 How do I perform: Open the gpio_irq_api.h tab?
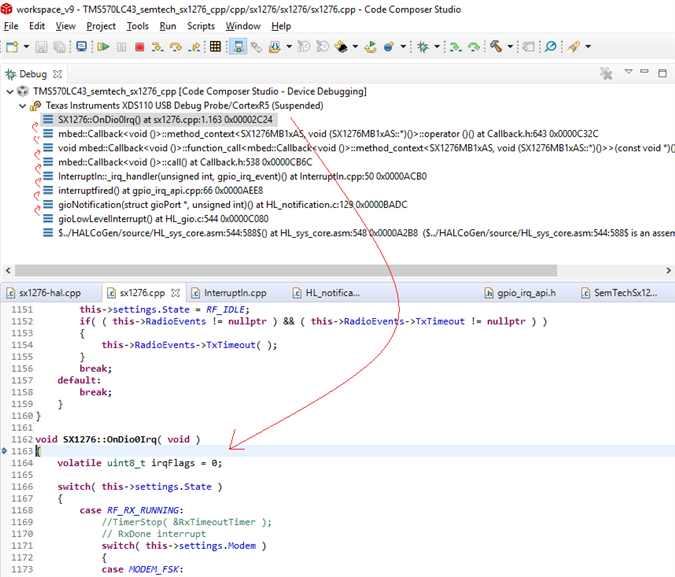pos(525,293)
